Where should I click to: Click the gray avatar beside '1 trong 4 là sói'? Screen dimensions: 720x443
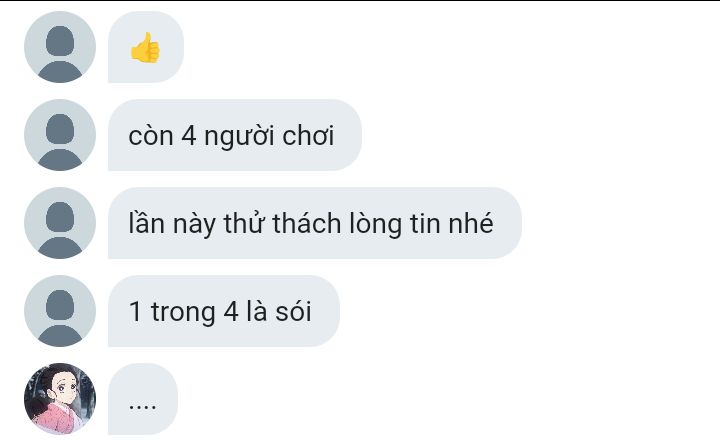[x=60, y=311]
